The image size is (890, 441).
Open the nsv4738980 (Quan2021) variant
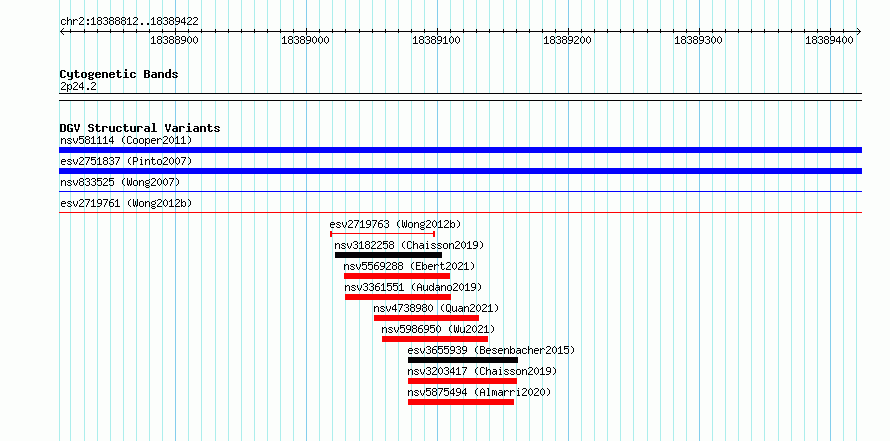click(436, 308)
